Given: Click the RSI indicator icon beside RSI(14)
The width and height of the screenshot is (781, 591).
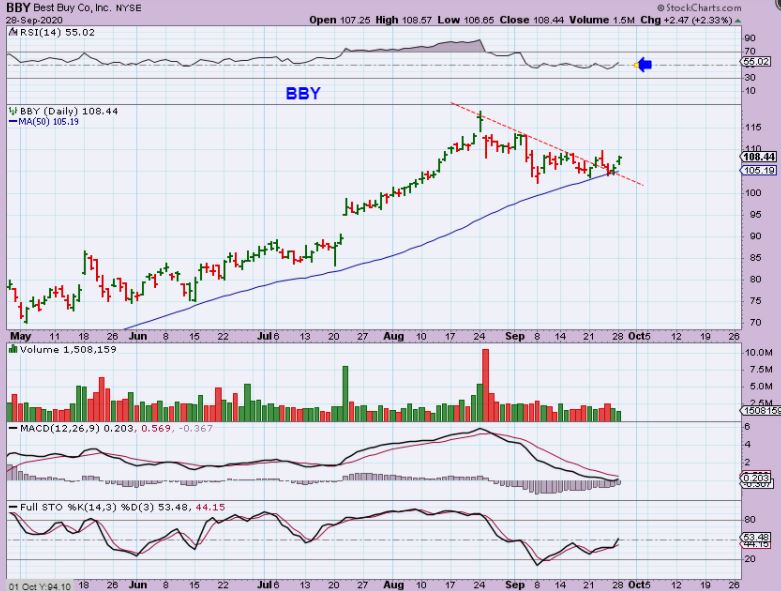Looking at the screenshot, I should [13, 33].
